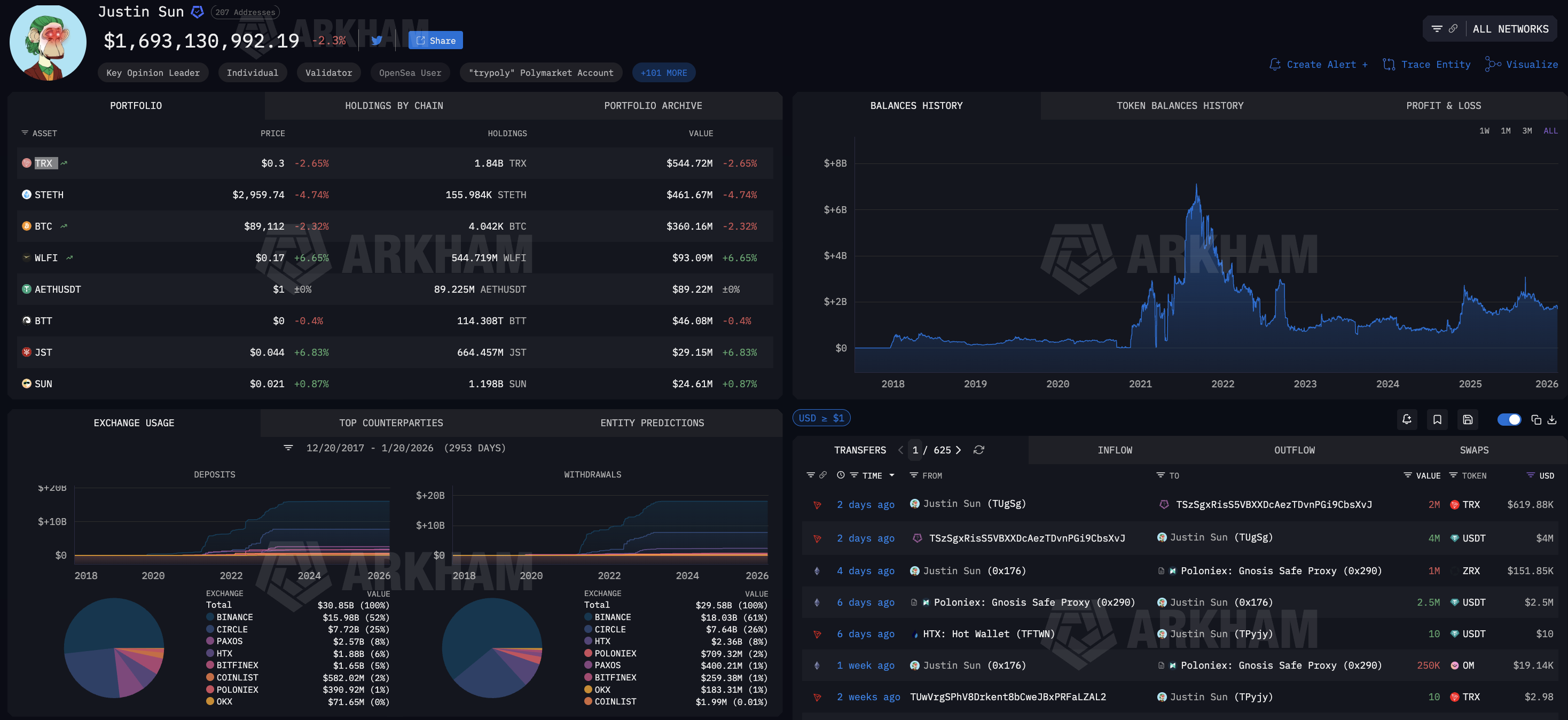Expand the +101 MORE tags

click(x=663, y=73)
